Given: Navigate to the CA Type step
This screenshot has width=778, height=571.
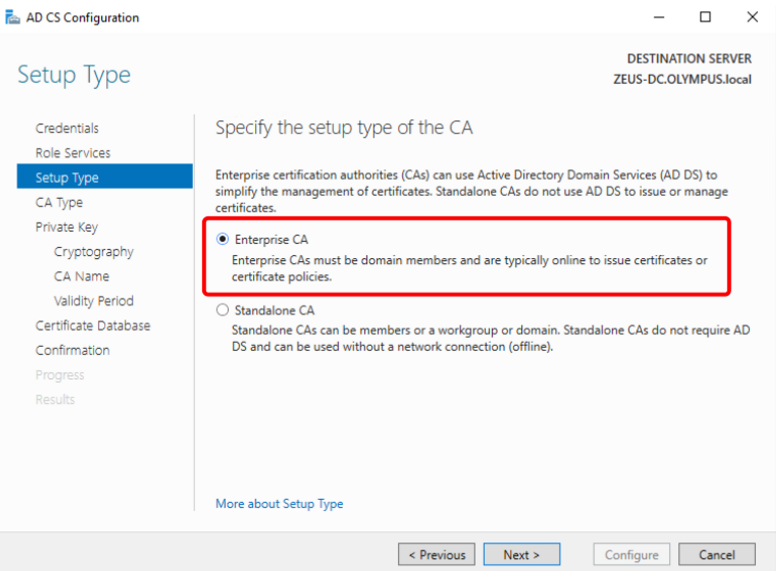Looking at the screenshot, I should [x=59, y=202].
